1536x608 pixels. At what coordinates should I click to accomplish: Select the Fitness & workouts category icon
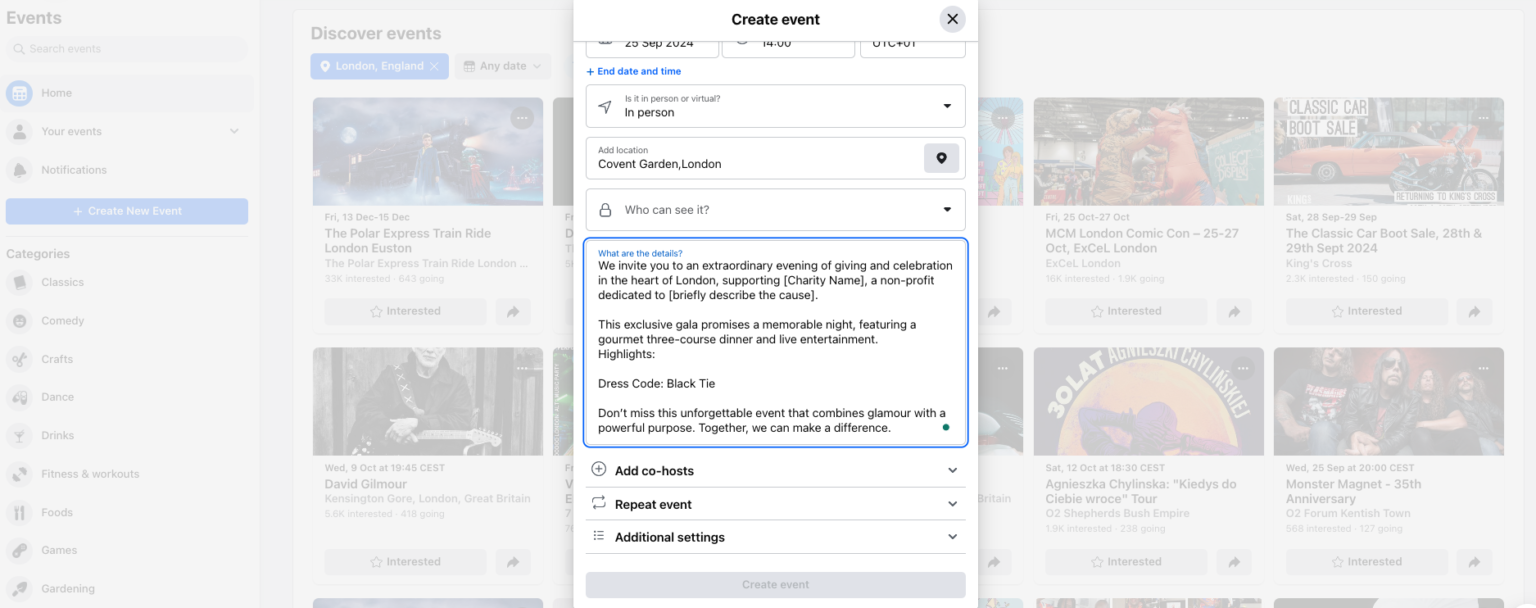click(19, 473)
